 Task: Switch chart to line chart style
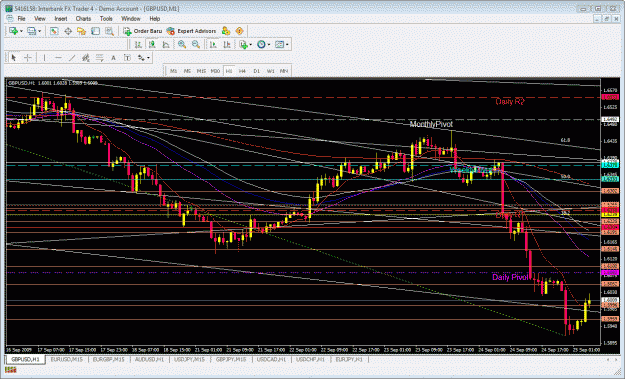coord(166,45)
